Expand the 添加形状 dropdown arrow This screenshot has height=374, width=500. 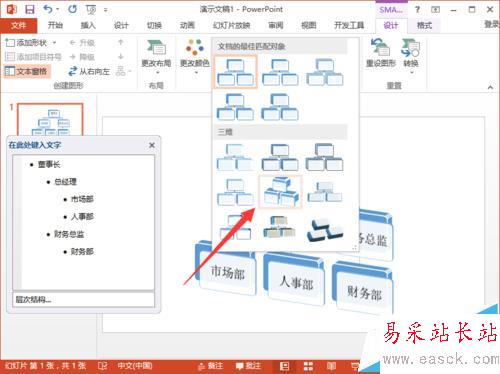point(54,43)
